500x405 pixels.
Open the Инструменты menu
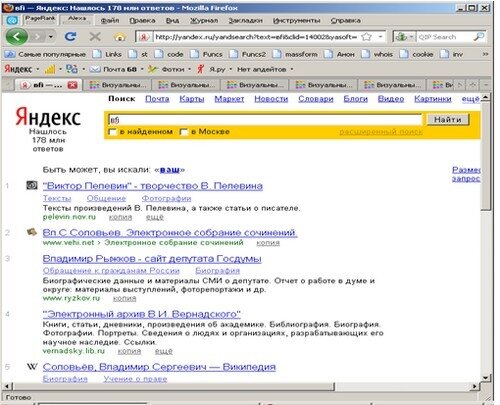[x=297, y=20]
